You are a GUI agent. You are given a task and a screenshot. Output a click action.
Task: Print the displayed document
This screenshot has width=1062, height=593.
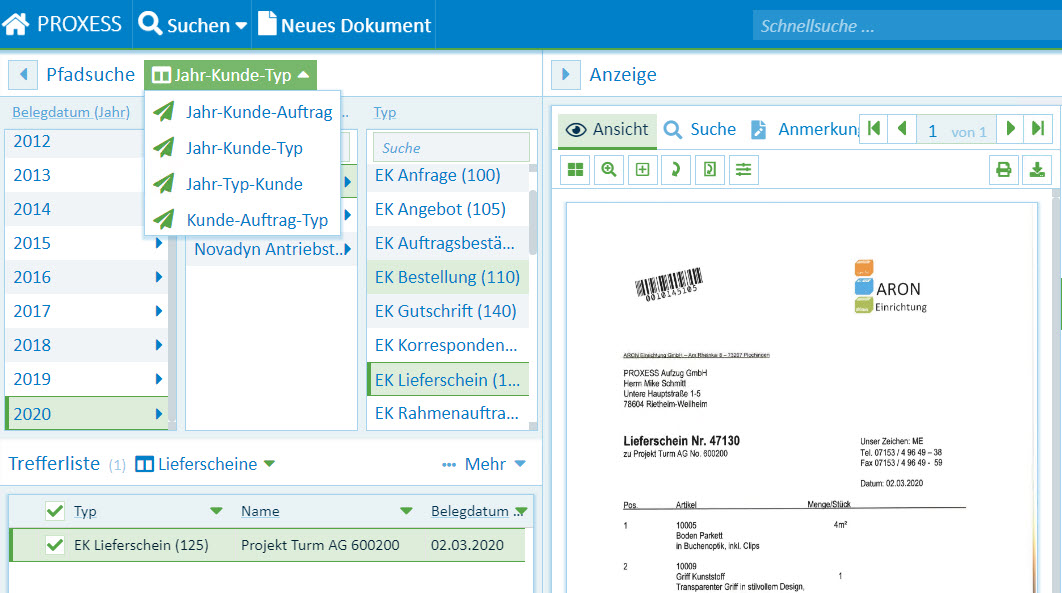click(x=1003, y=170)
